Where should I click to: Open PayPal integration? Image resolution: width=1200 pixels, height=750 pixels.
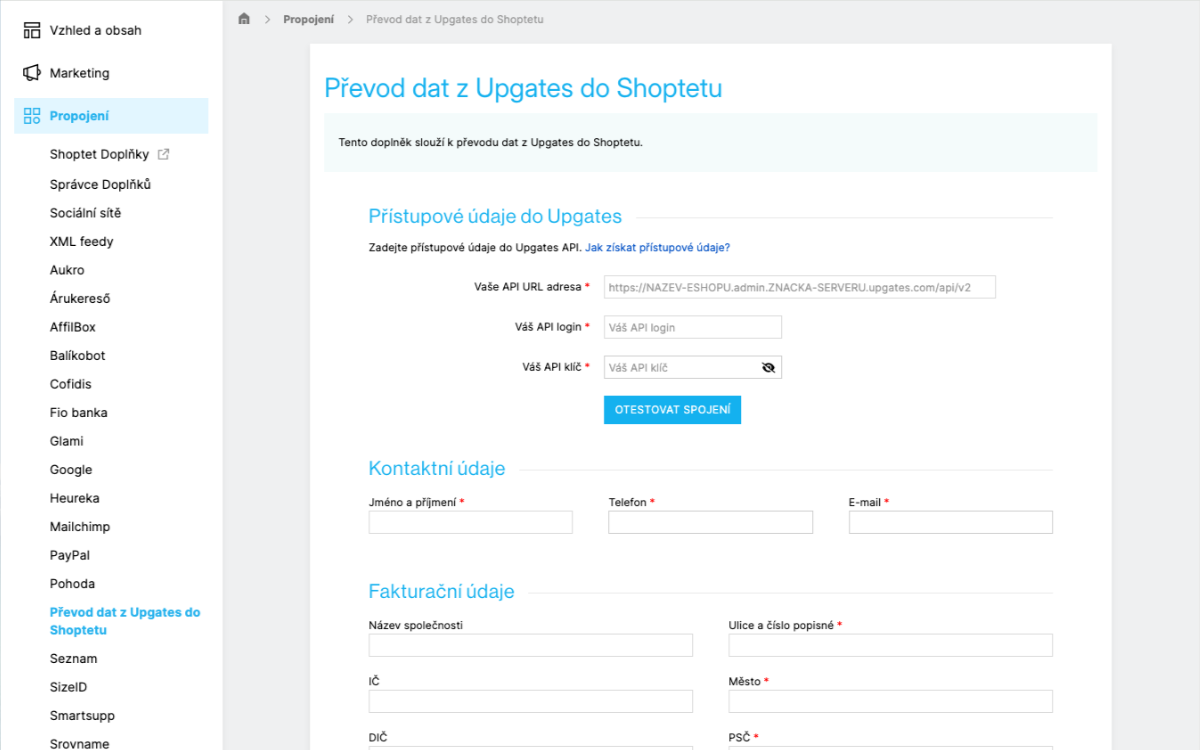(x=71, y=555)
